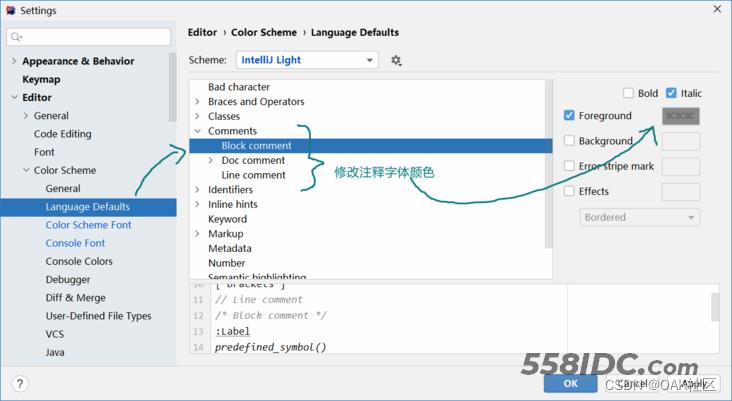Expand Appearance & Behavior section
732x401 pixels.
(13, 61)
